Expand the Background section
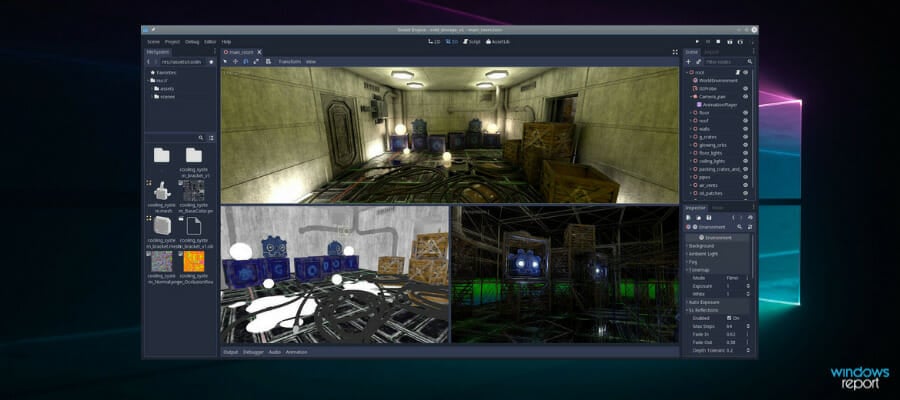 coord(717,246)
